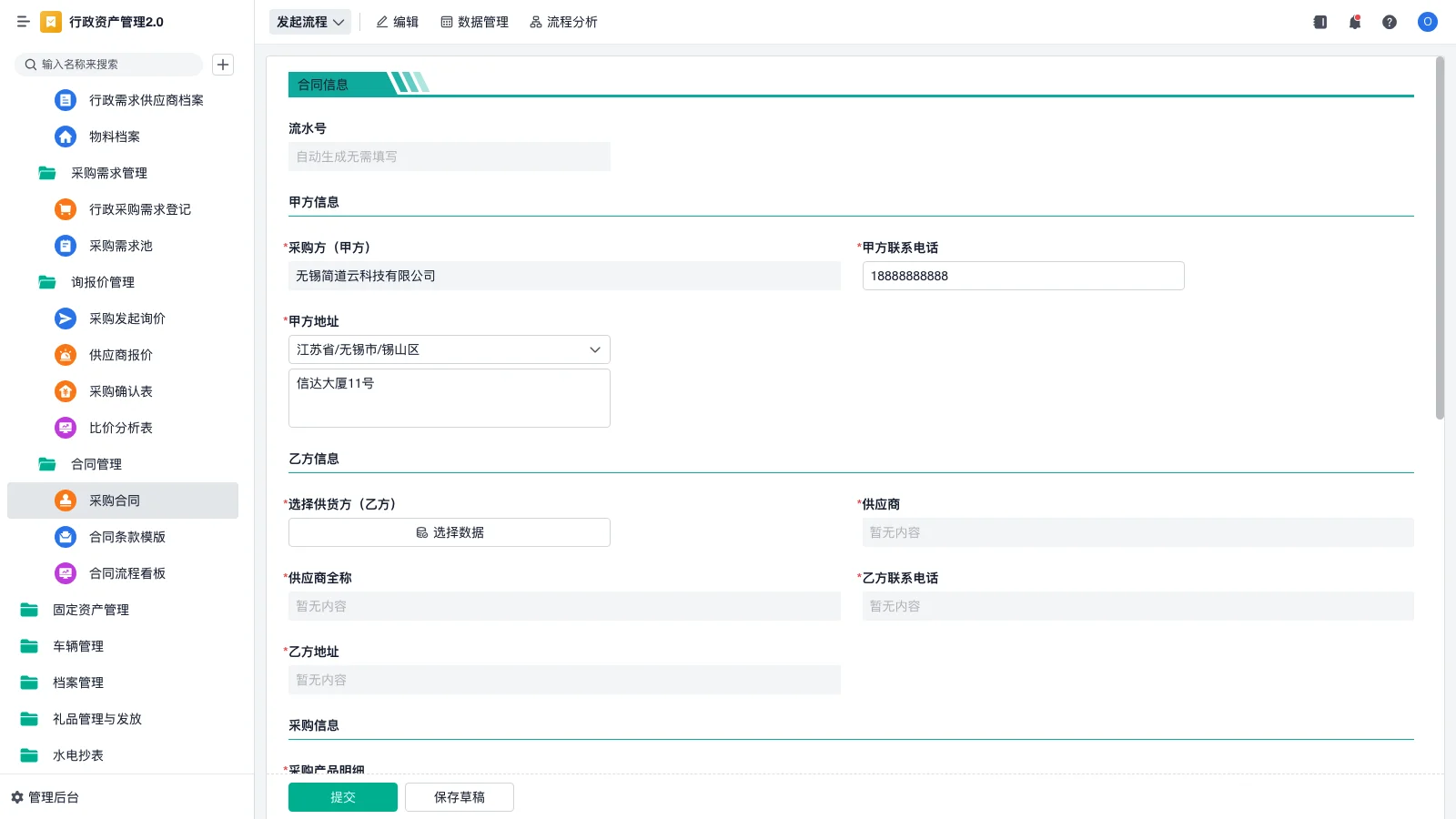Open the 发起流程 dropdown
The height and width of the screenshot is (819, 1456).
point(310,22)
